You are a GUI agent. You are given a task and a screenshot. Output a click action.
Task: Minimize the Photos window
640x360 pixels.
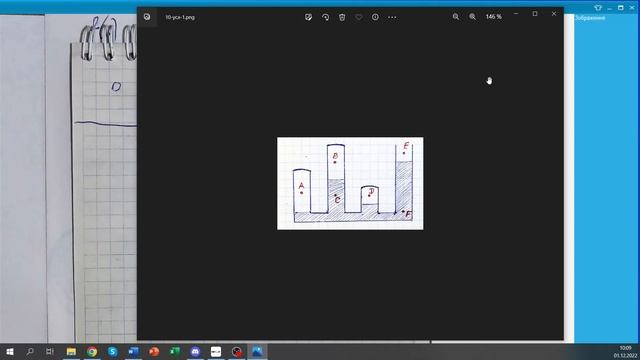[516, 14]
